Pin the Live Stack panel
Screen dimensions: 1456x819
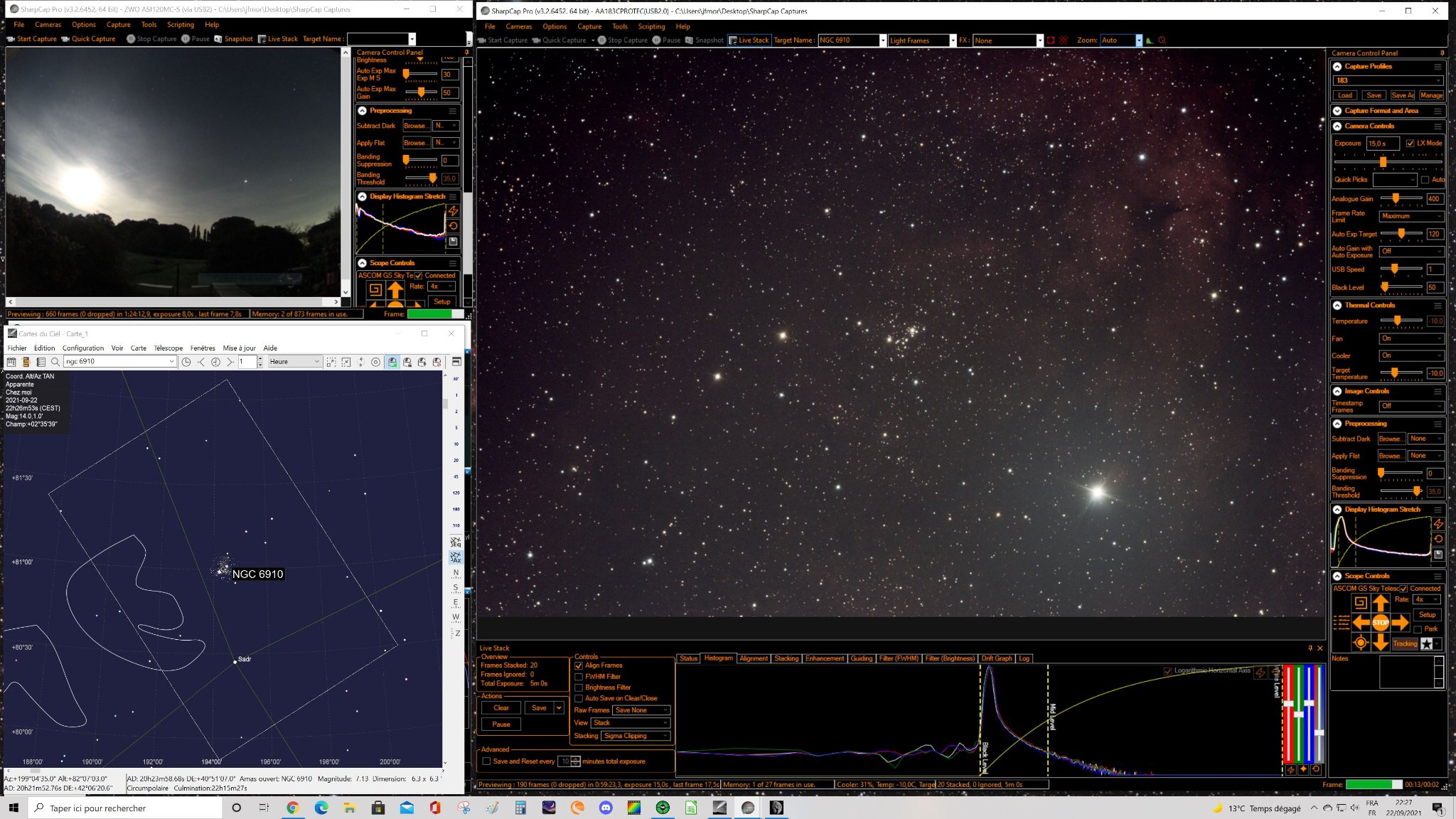click(x=1310, y=648)
